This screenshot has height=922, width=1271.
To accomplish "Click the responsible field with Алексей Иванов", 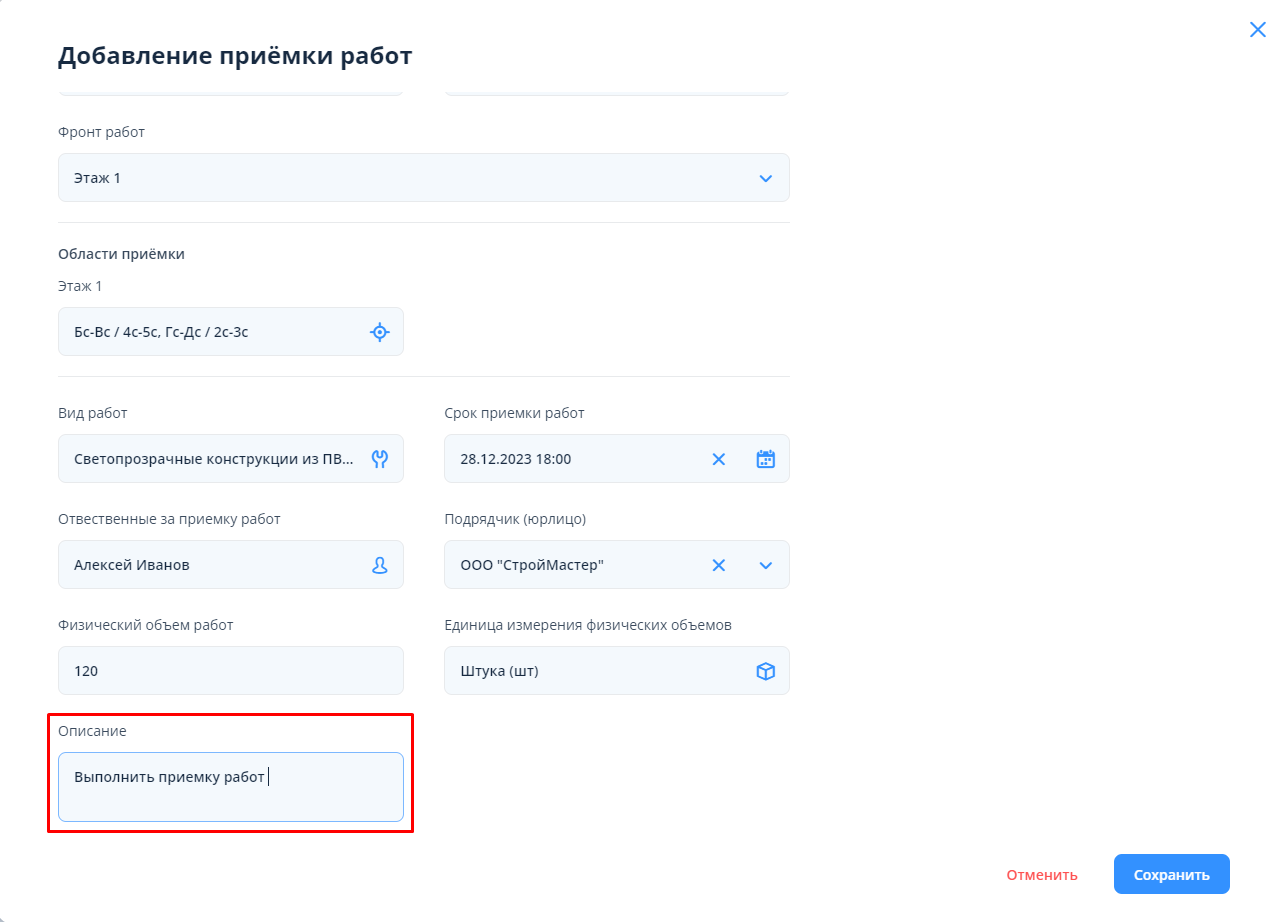I will coord(213,565).
